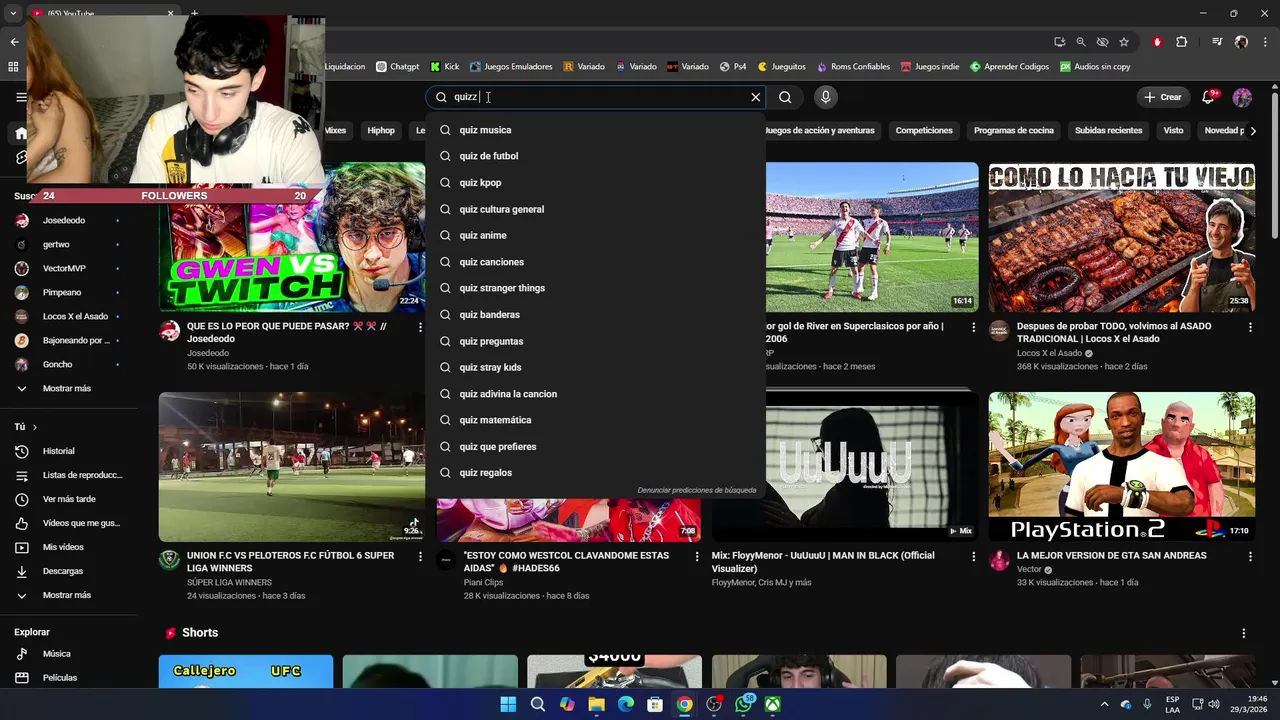Select the 'quiz banderas' suggestion

coord(595,314)
